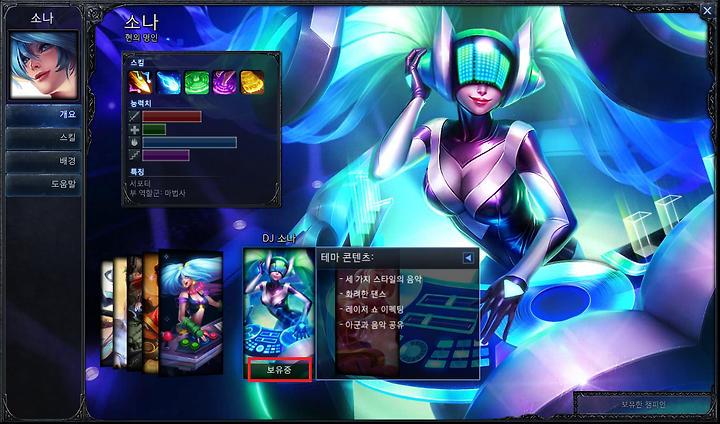Select the blue orb Hymn of Valor skill icon

pos(169,82)
